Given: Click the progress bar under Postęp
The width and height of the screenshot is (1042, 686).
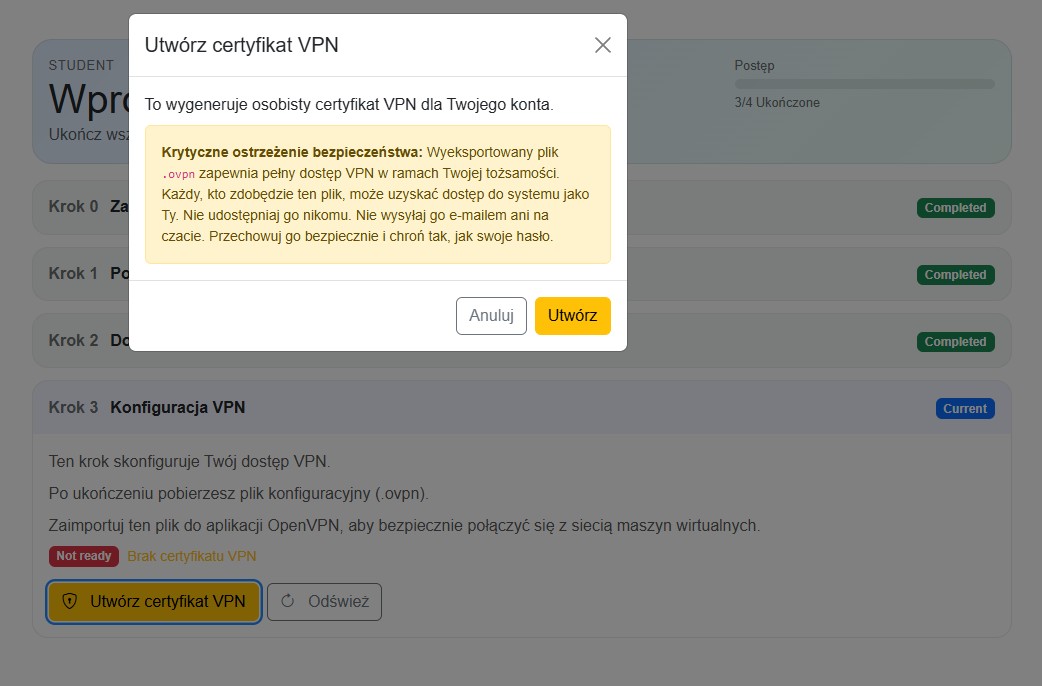Looking at the screenshot, I should point(864,84).
